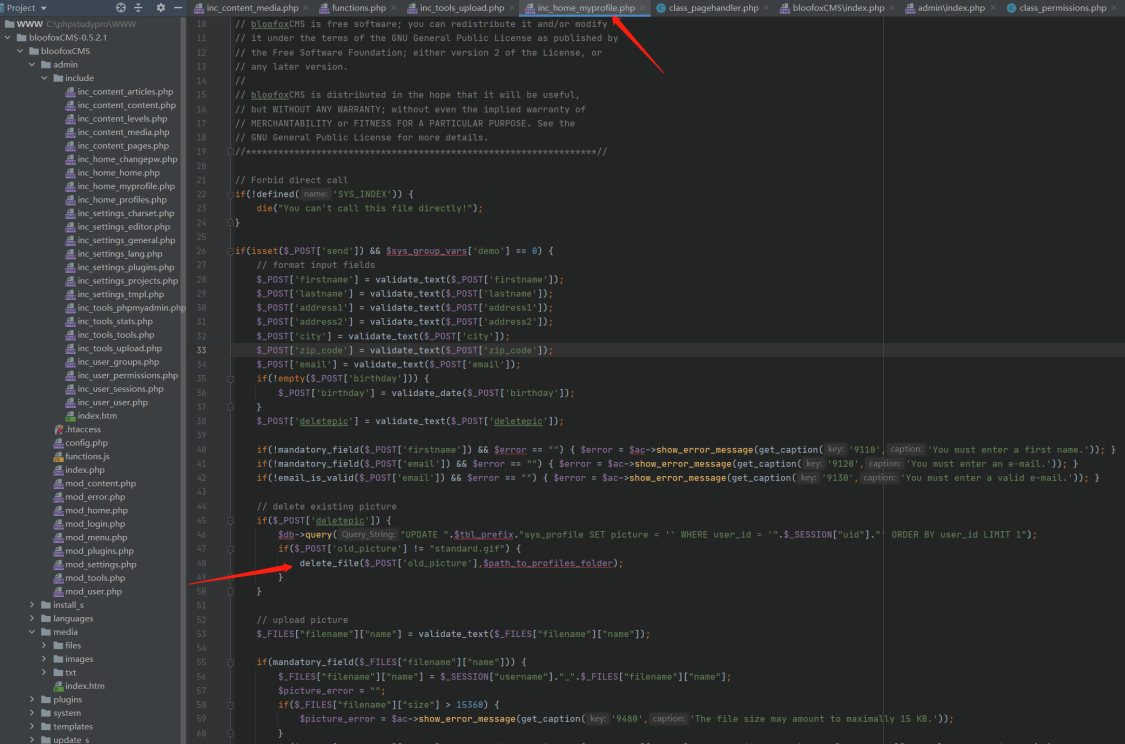Select inc_tools_phpmyadmin.php file icon
This screenshot has height=744, width=1125.
click(x=70, y=308)
